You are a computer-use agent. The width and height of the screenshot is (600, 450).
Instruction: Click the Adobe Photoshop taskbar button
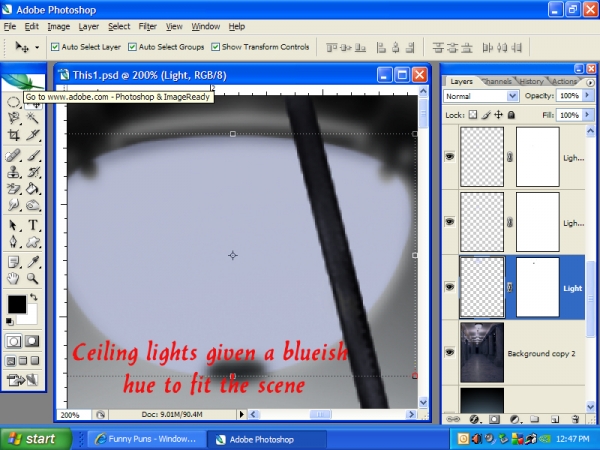tap(267, 439)
